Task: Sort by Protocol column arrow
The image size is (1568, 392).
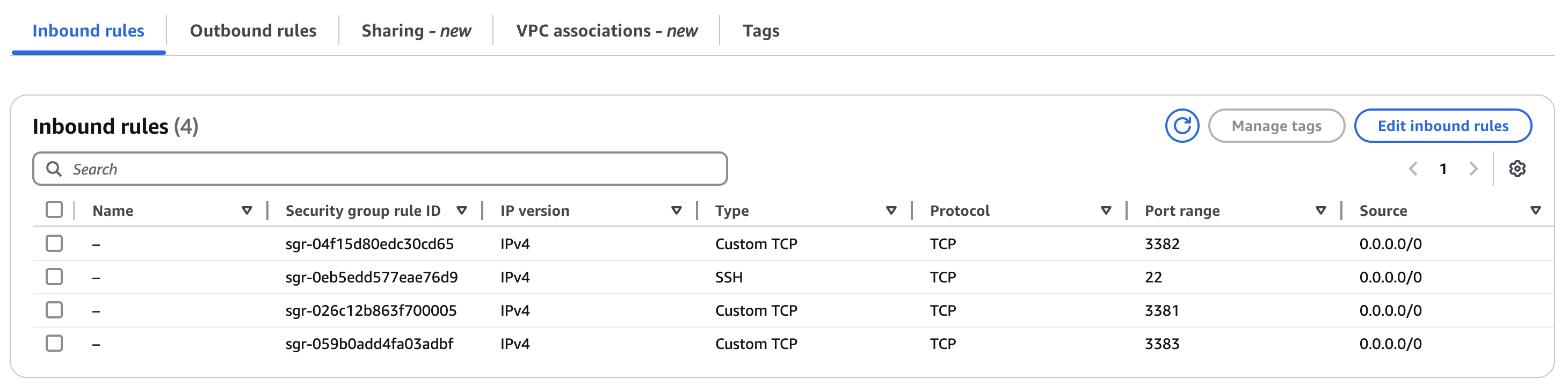Action: tap(1106, 210)
